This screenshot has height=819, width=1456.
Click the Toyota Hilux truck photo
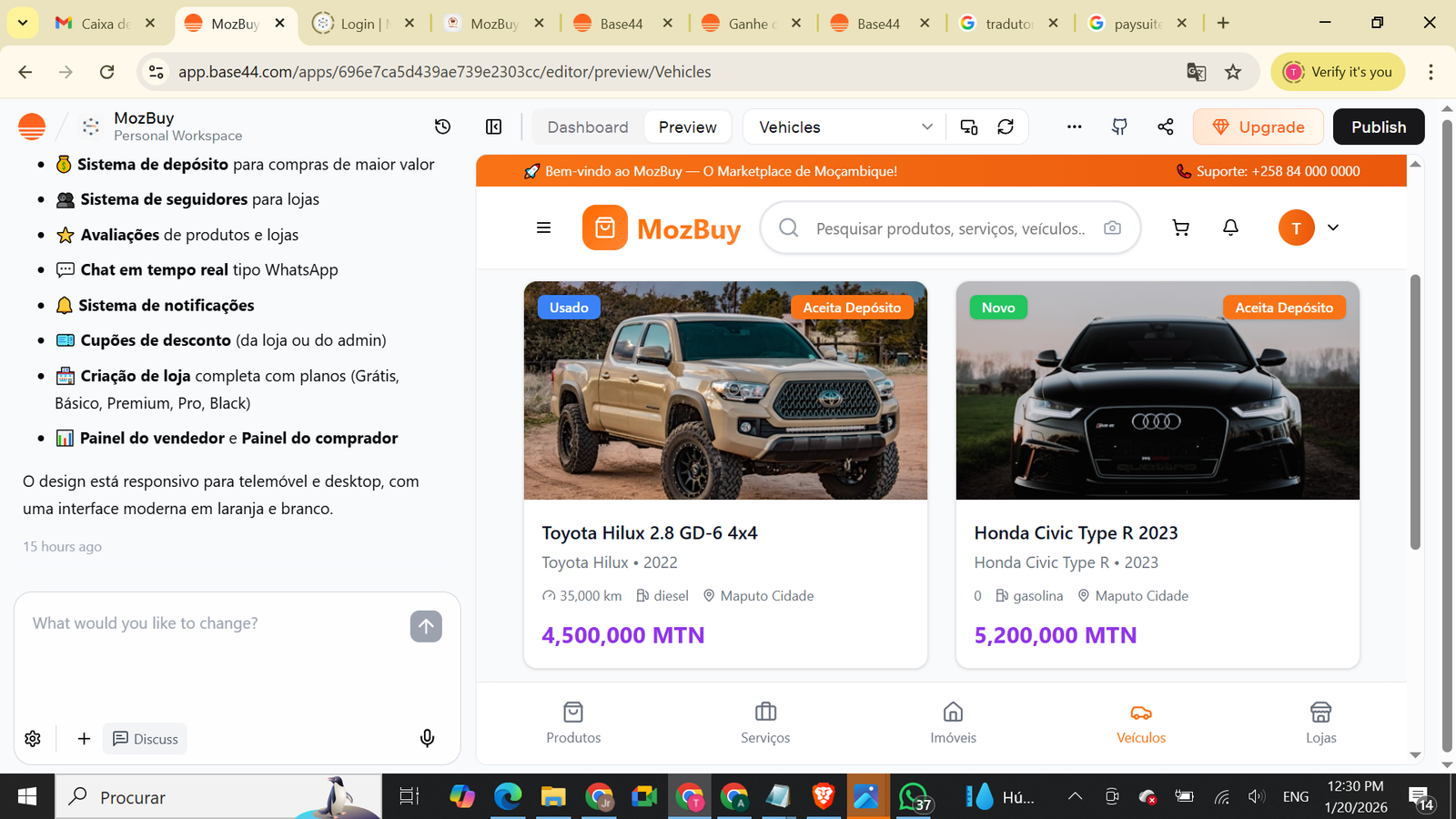point(725,390)
